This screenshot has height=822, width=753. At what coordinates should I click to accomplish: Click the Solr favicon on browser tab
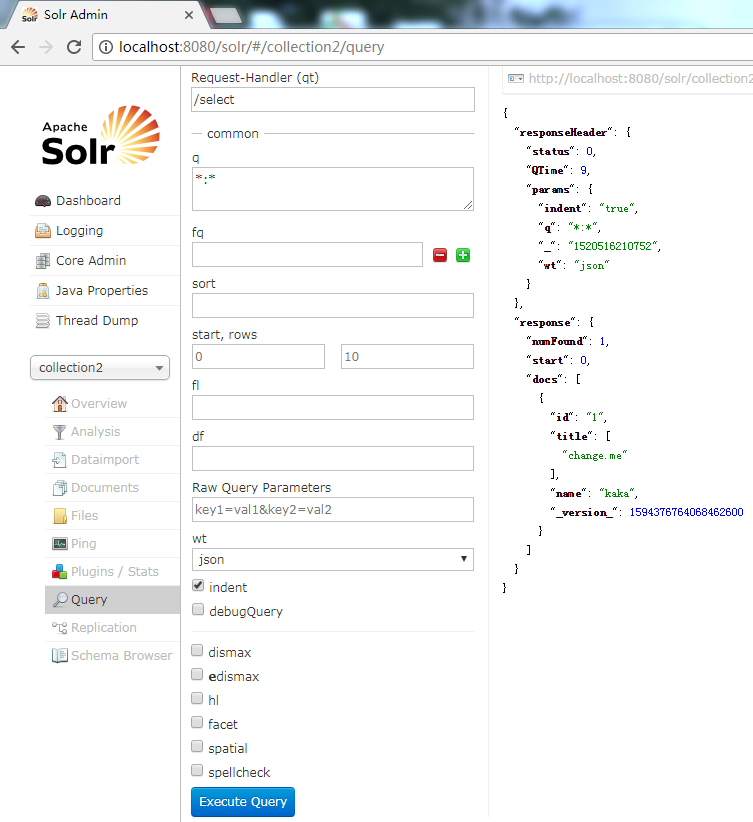click(30, 15)
